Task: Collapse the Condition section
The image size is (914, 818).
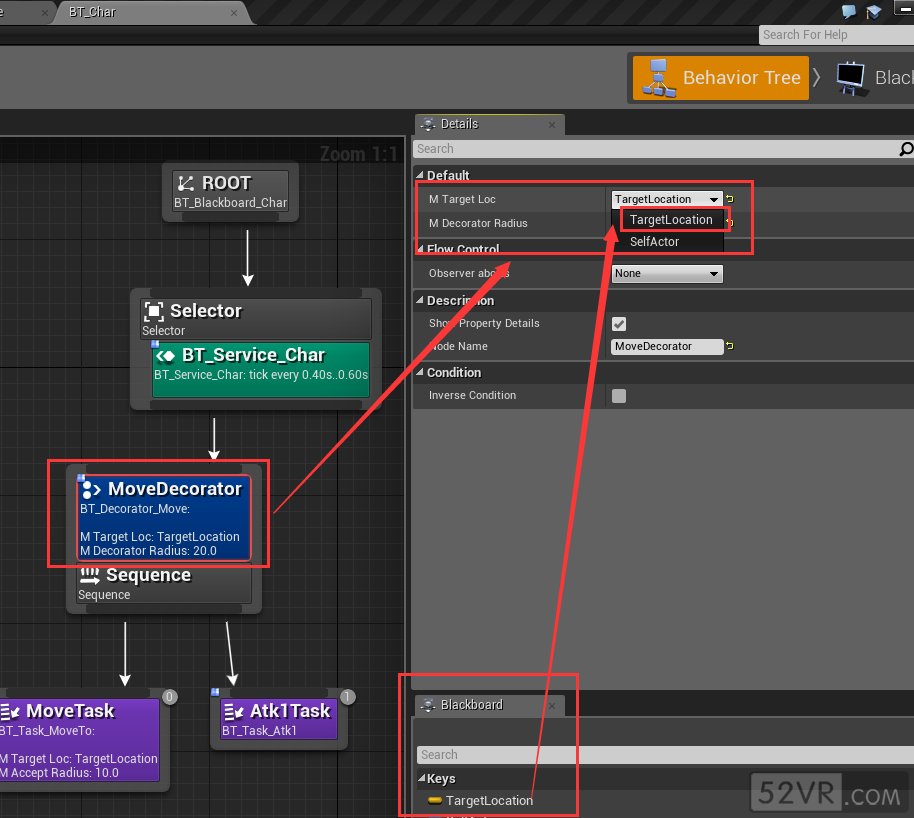Action: click(x=420, y=373)
